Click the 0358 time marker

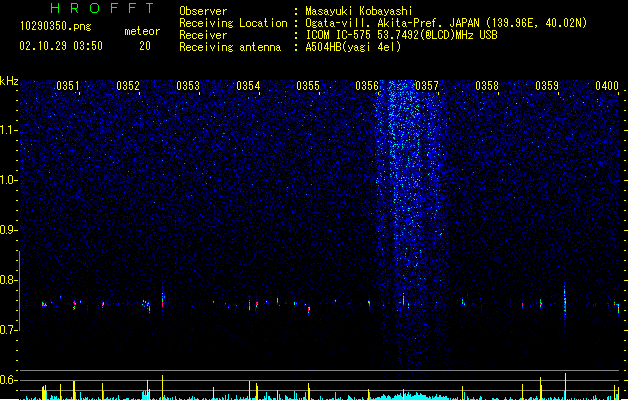[x=487, y=86]
